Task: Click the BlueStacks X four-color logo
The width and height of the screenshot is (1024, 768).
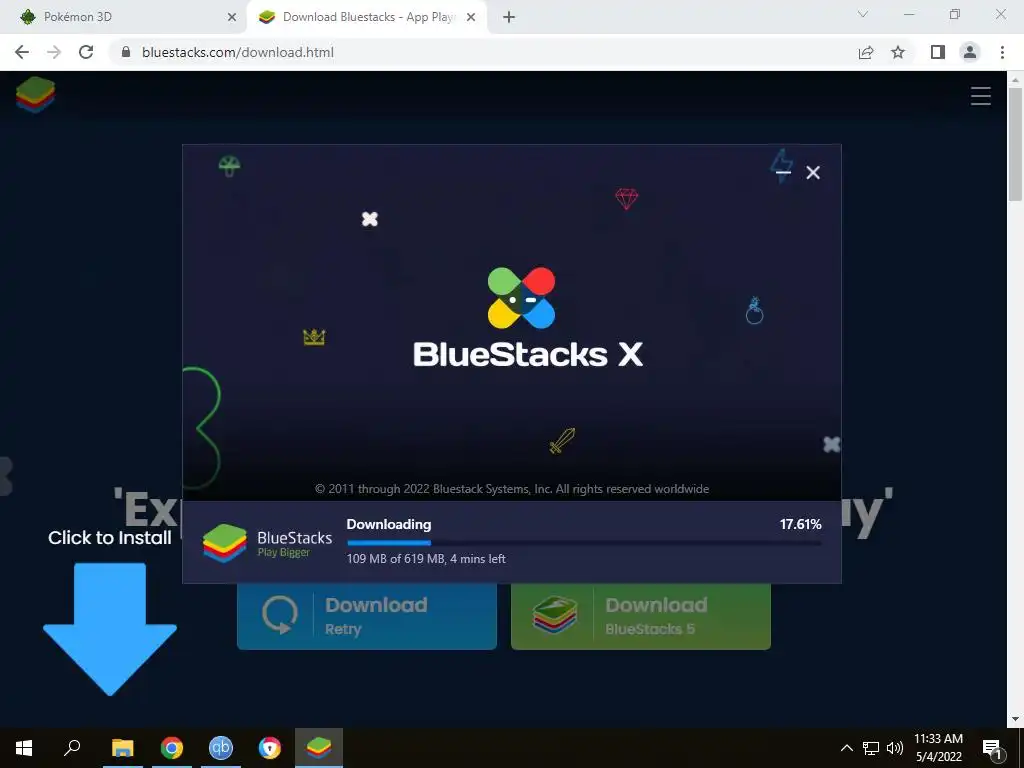Action: (x=521, y=298)
